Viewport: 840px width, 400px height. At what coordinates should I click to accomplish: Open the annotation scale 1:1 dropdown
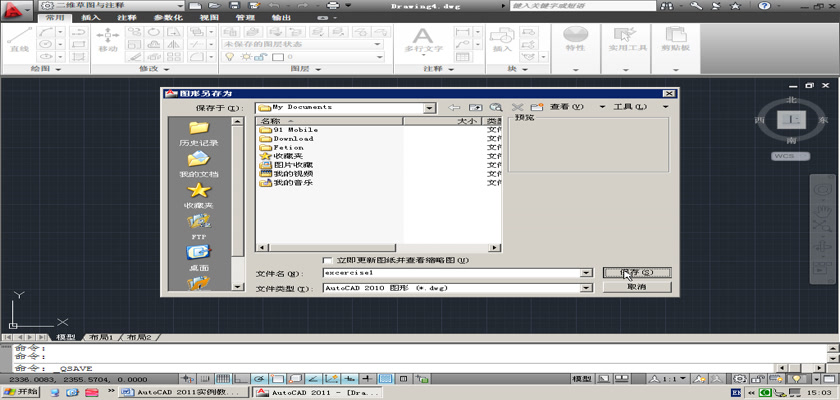click(670, 379)
